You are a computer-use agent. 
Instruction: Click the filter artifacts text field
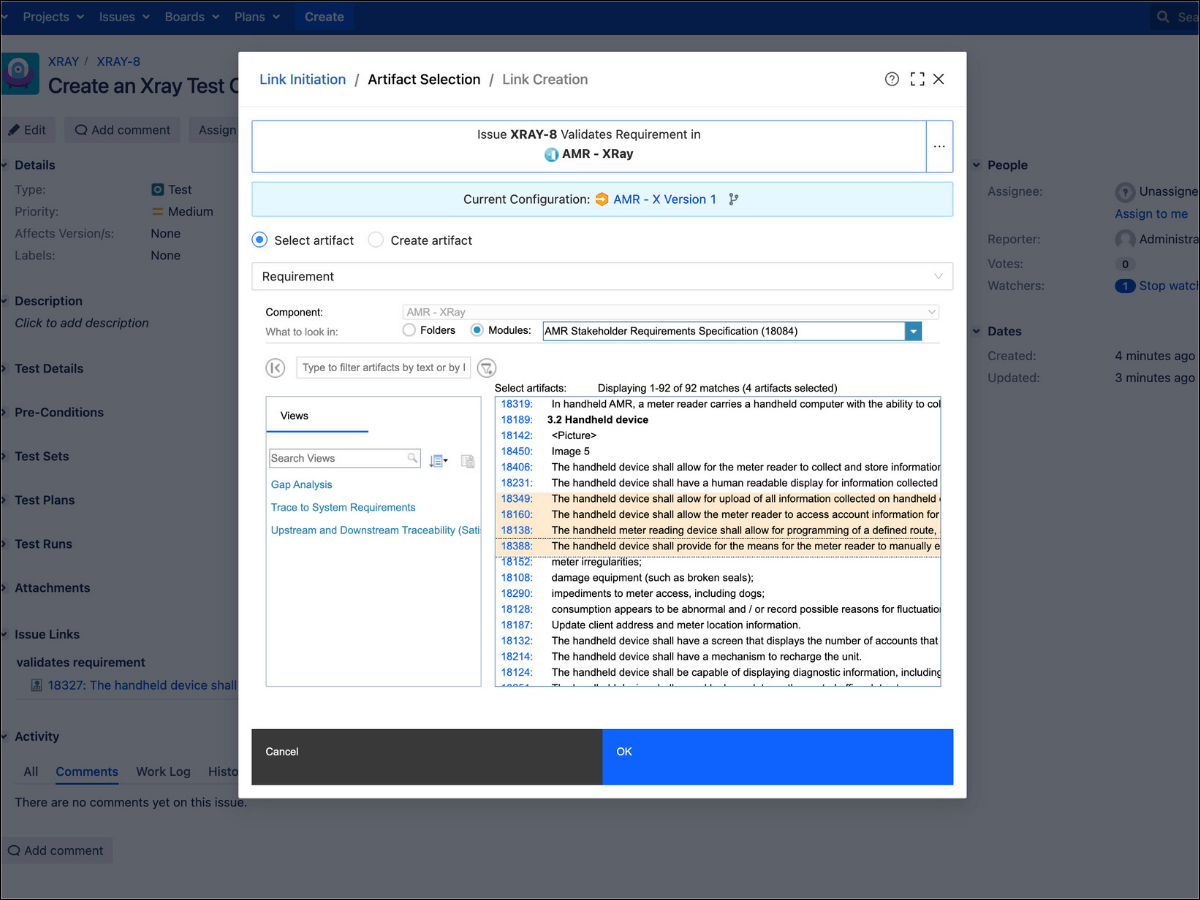pyautogui.click(x=383, y=367)
